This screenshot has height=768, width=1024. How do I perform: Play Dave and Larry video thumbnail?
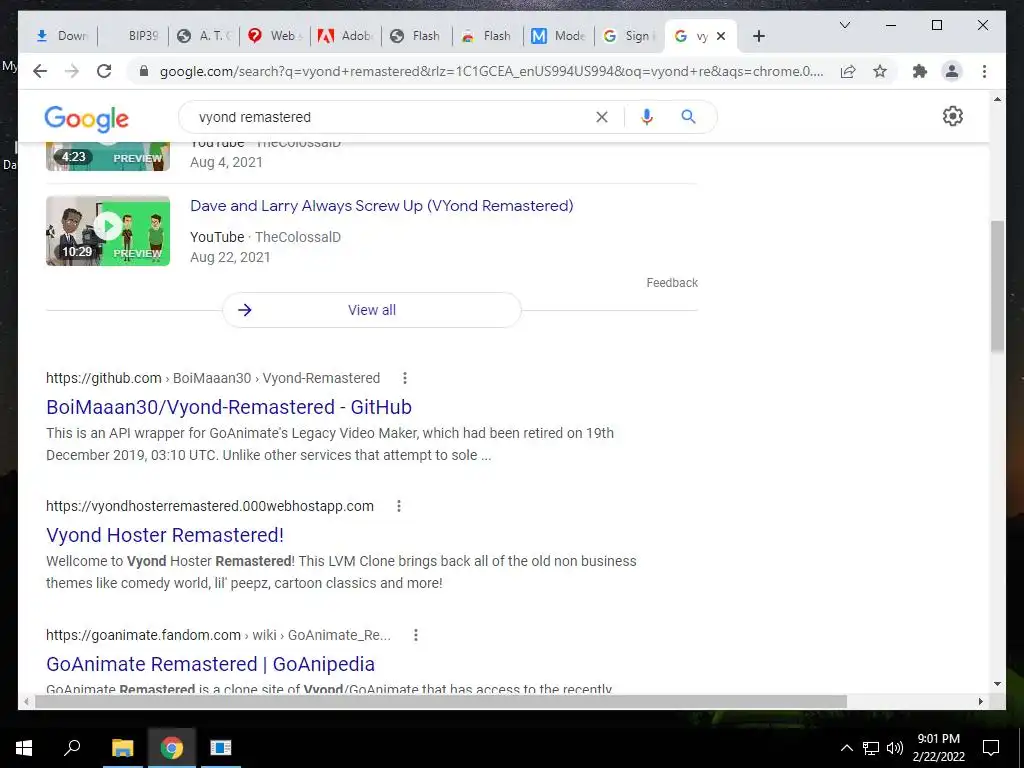(108, 231)
